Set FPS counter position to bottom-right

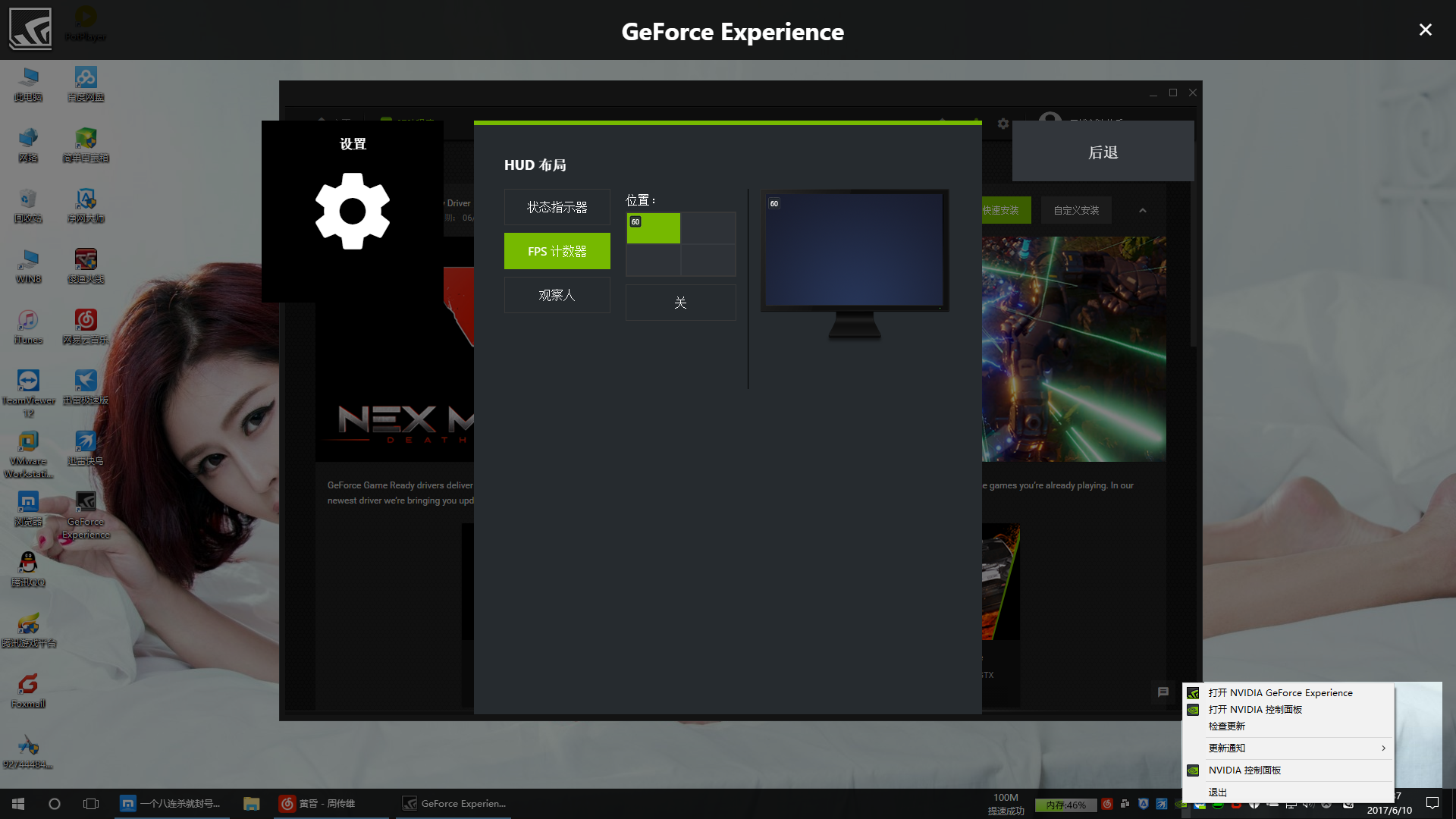(708, 260)
